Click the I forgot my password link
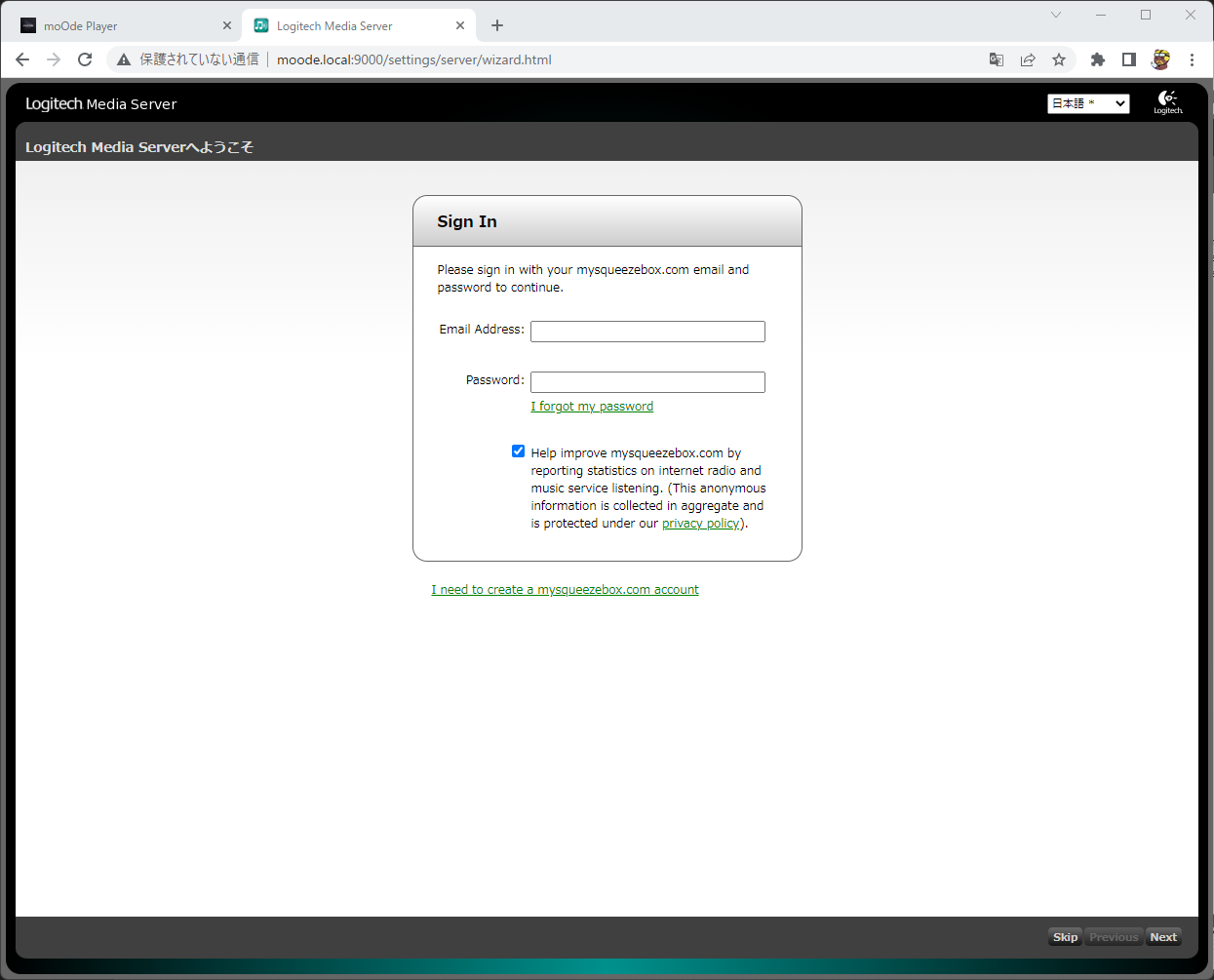This screenshot has width=1214, height=980. point(592,407)
